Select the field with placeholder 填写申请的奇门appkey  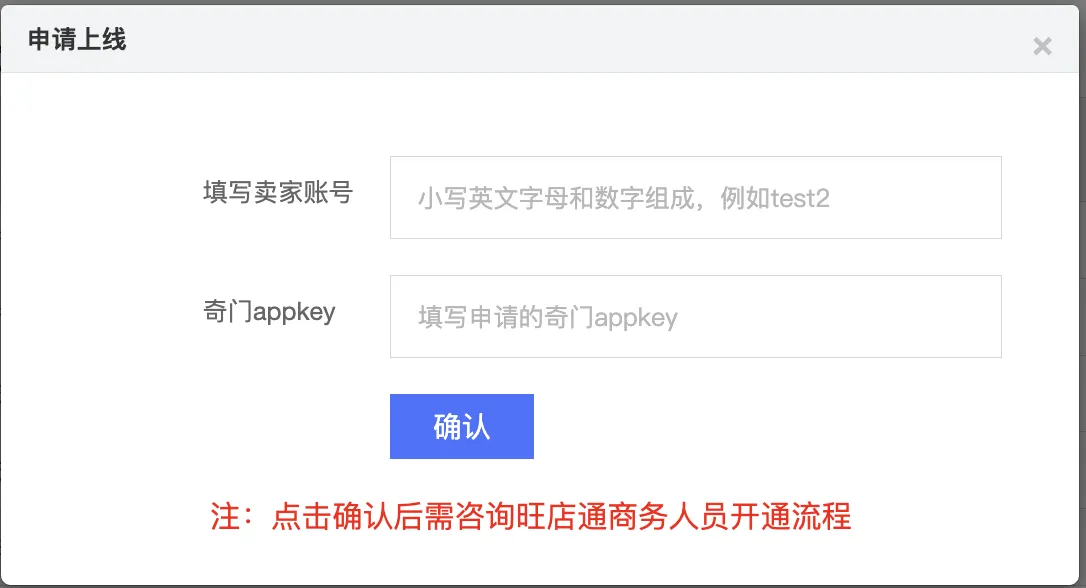(695, 317)
